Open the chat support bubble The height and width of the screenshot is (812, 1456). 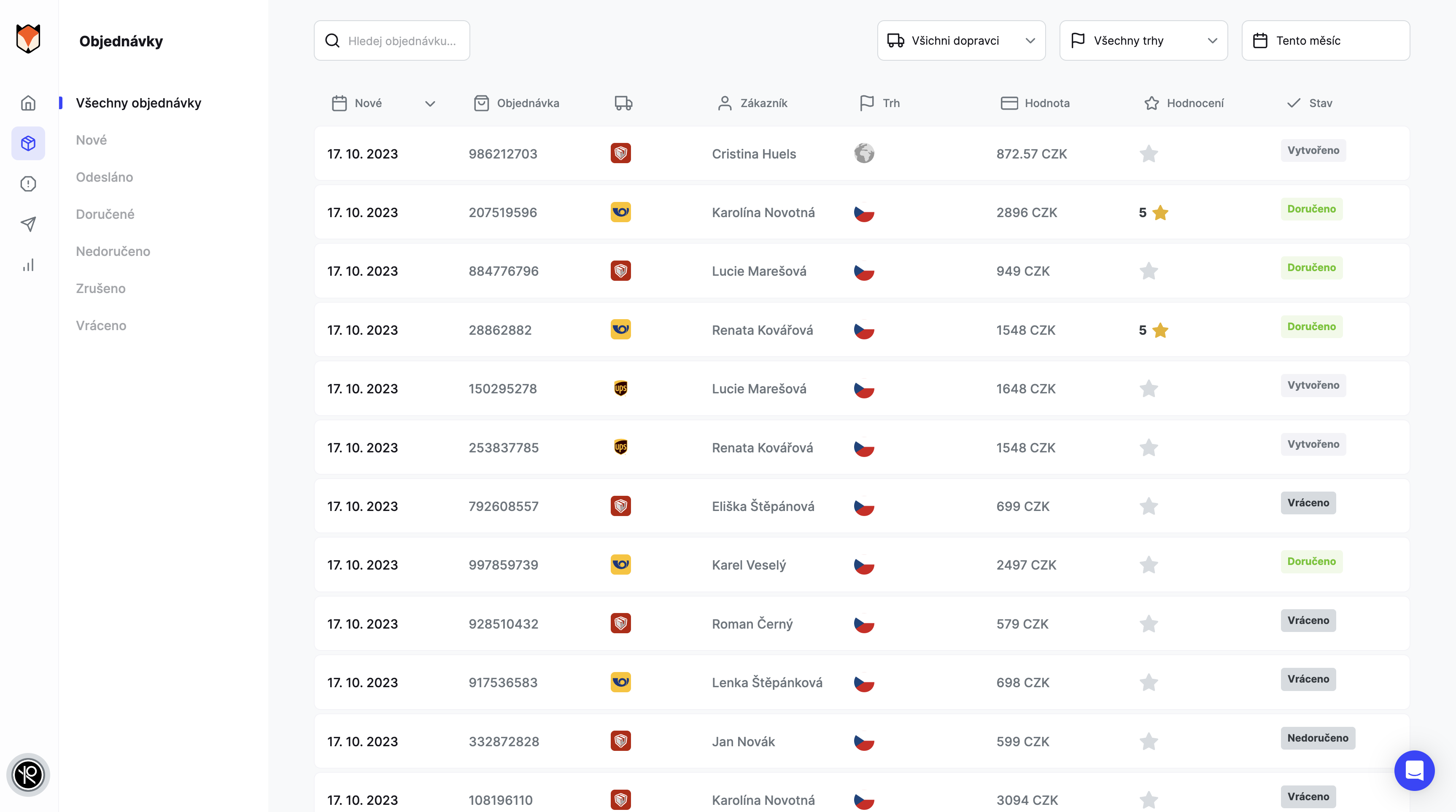pyautogui.click(x=1414, y=770)
